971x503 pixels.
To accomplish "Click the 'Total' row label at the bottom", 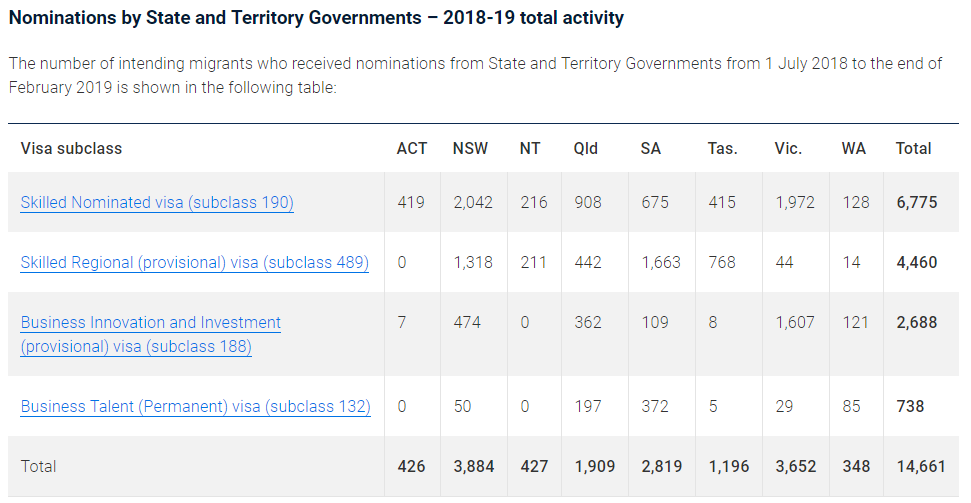I will pyautogui.click(x=38, y=467).
